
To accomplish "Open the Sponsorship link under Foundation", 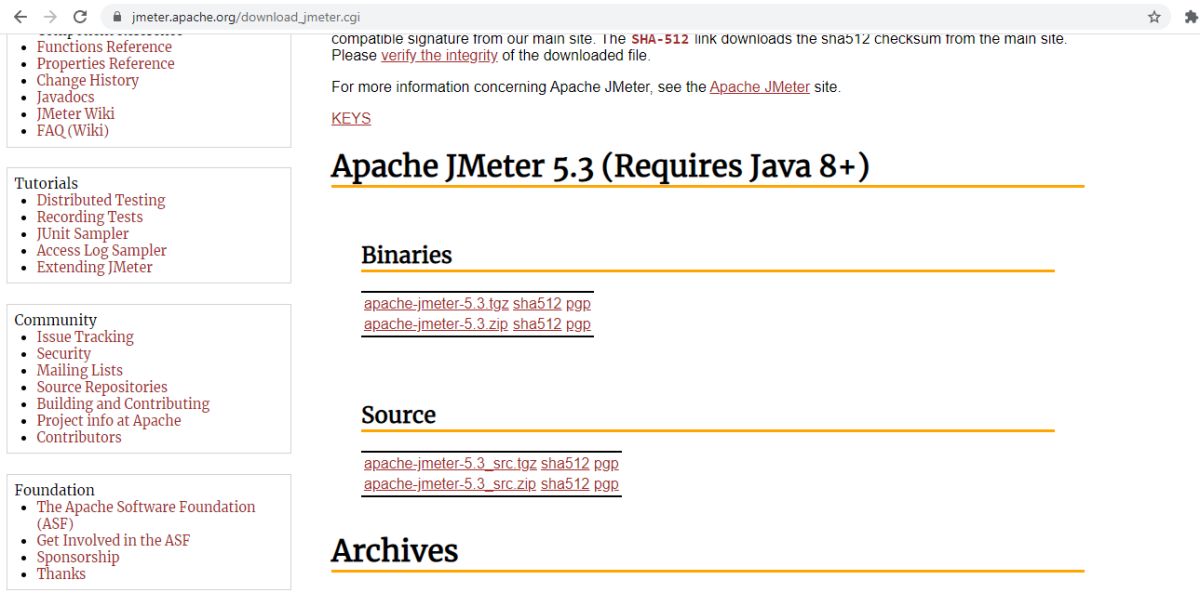I will pos(78,557).
